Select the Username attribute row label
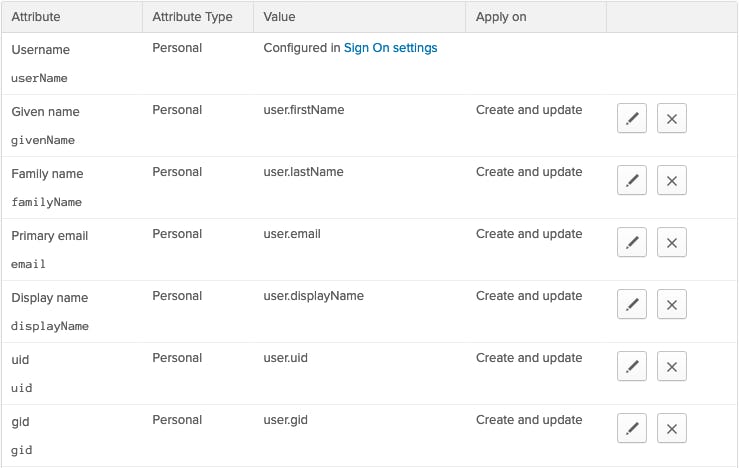This screenshot has height=468, width=739. pos(40,49)
